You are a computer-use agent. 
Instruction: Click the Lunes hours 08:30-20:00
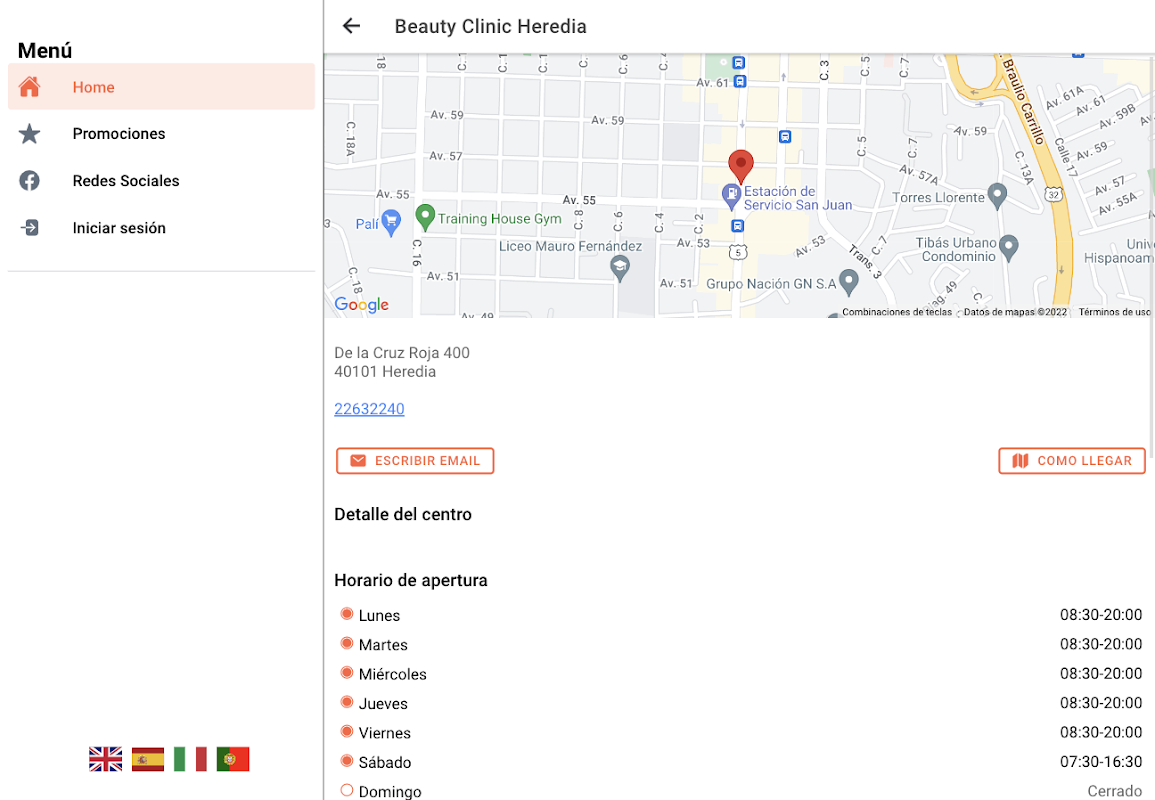point(1101,614)
